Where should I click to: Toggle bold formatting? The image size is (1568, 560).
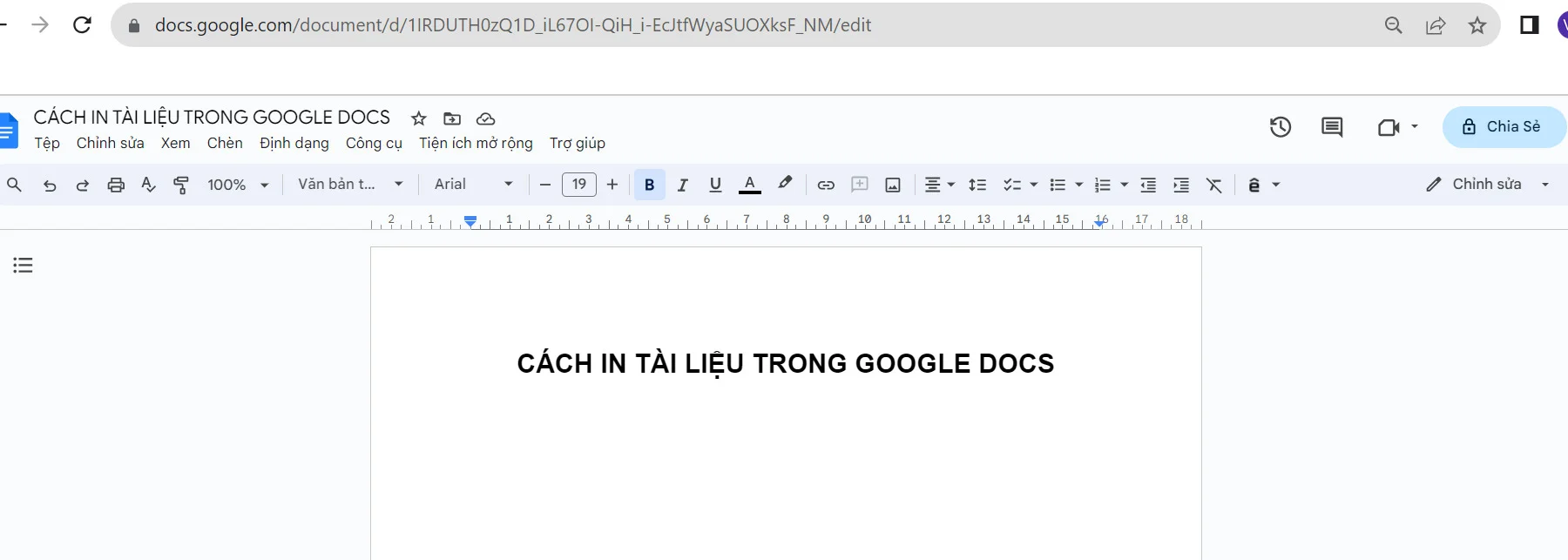point(649,185)
